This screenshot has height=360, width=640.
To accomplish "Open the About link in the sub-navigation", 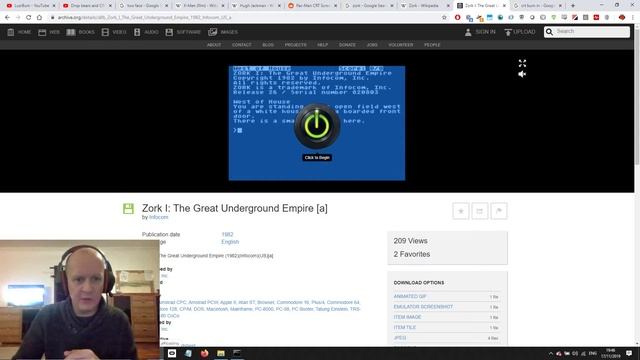I will pos(214,45).
